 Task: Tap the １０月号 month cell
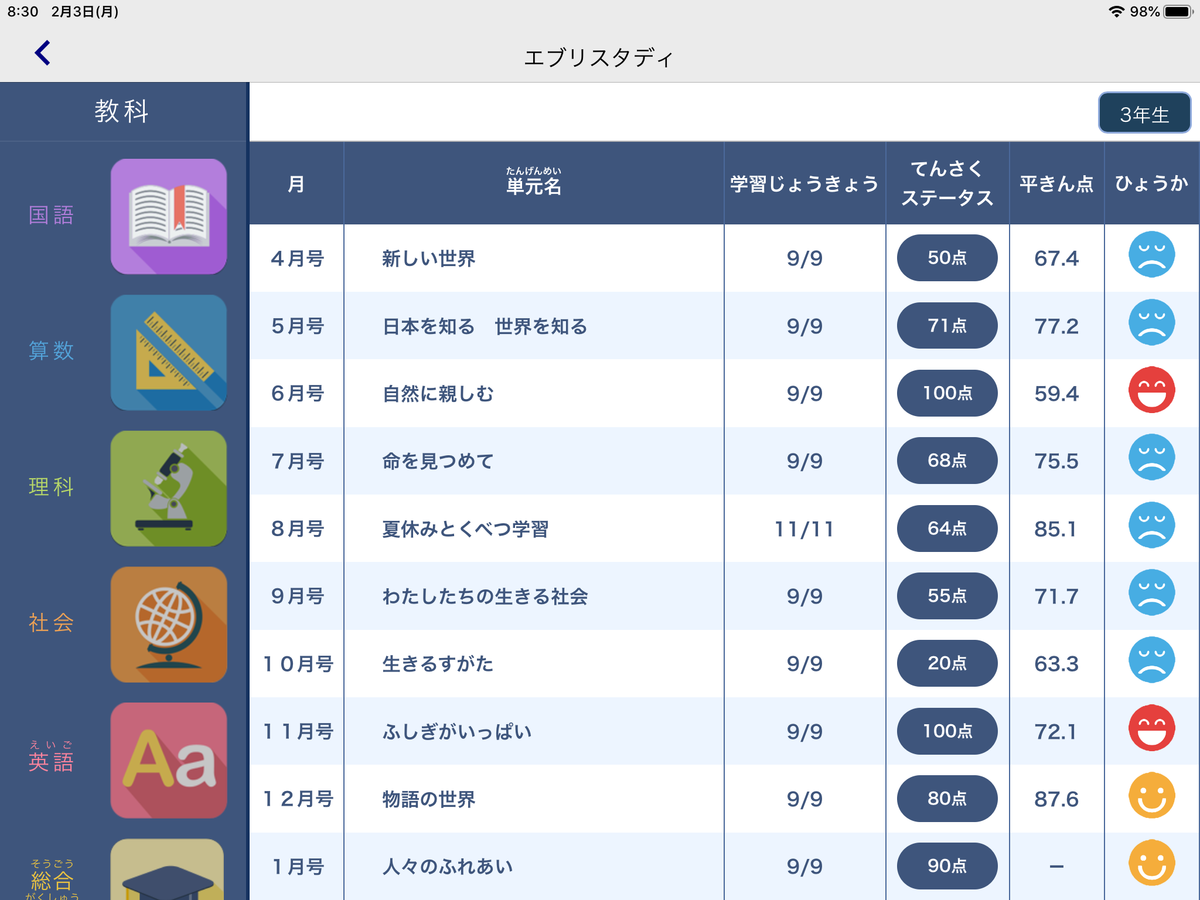coord(297,664)
